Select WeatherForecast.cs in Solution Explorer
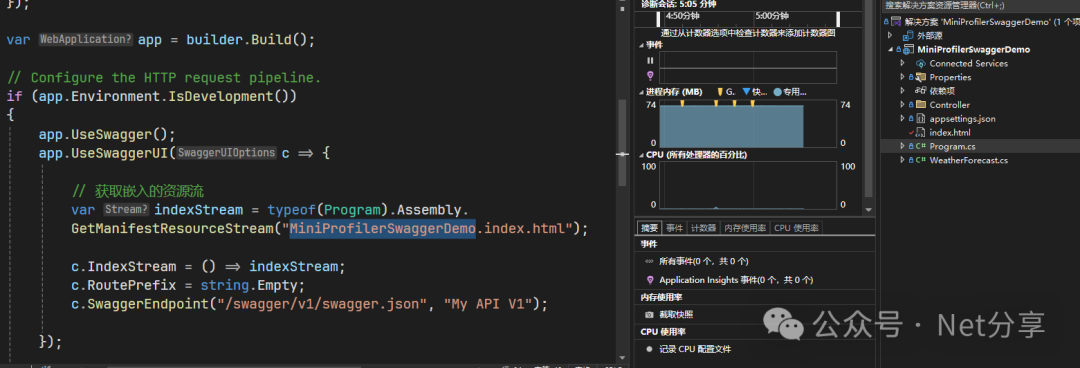Image resolution: width=1080 pixels, height=368 pixels. (x=968, y=160)
